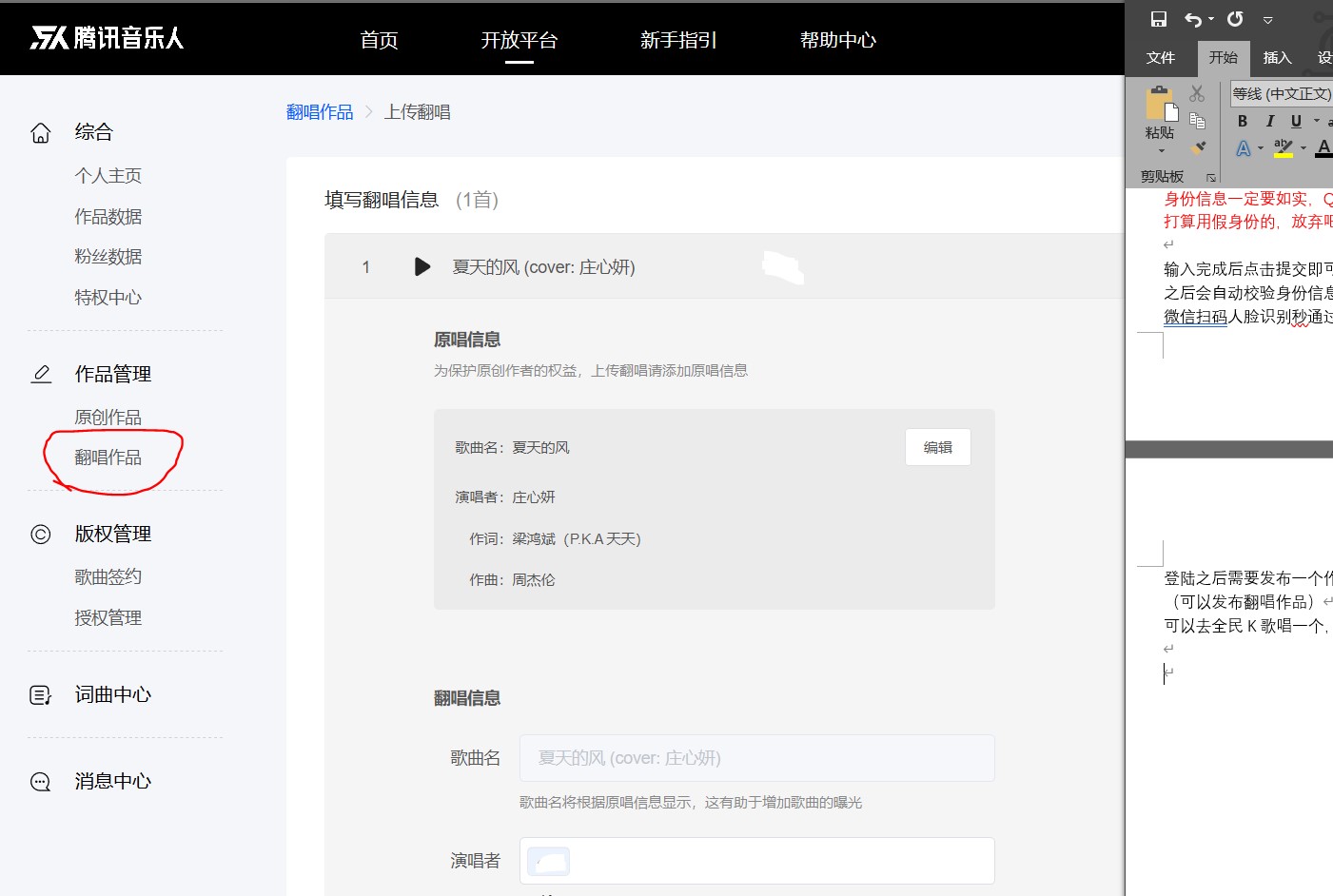Open 授权管理 in the sidebar
1333x896 pixels.
pos(108,618)
